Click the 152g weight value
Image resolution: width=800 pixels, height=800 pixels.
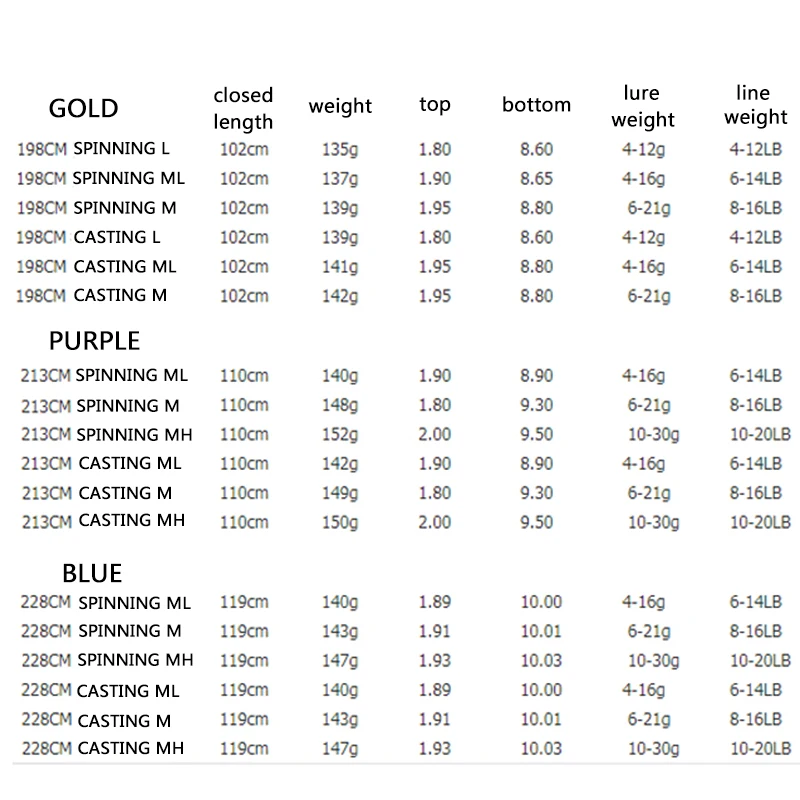click(x=340, y=434)
